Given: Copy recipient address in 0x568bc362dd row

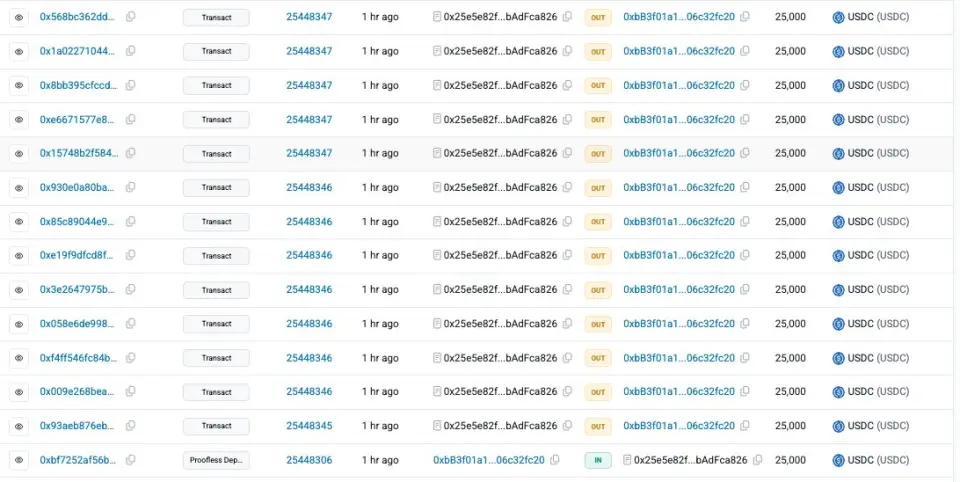Looking at the screenshot, I should coord(745,17).
